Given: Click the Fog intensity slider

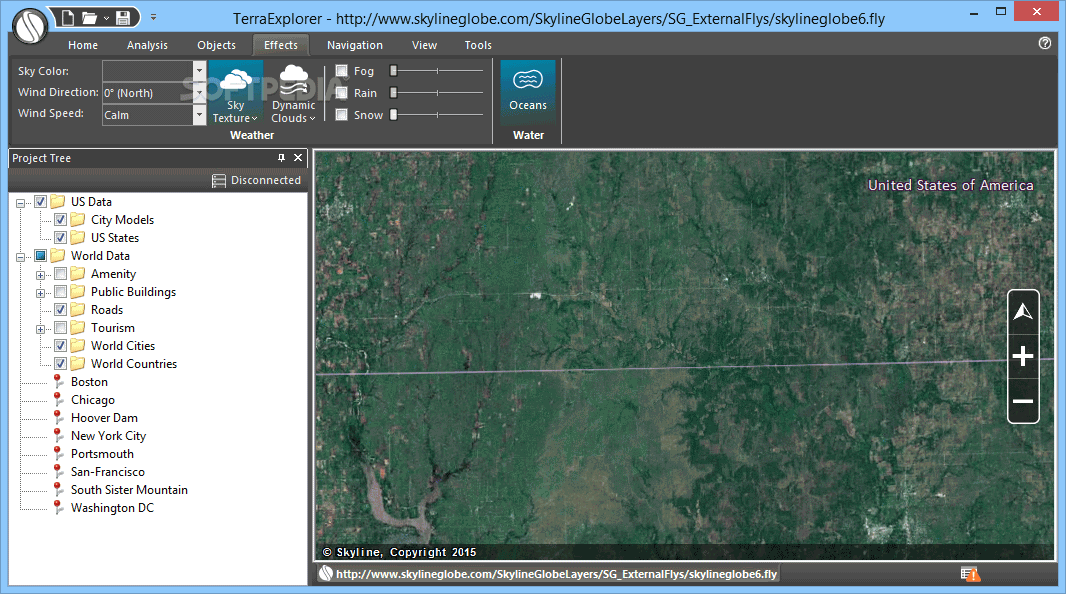Looking at the screenshot, I should click(x=436, y=71).
